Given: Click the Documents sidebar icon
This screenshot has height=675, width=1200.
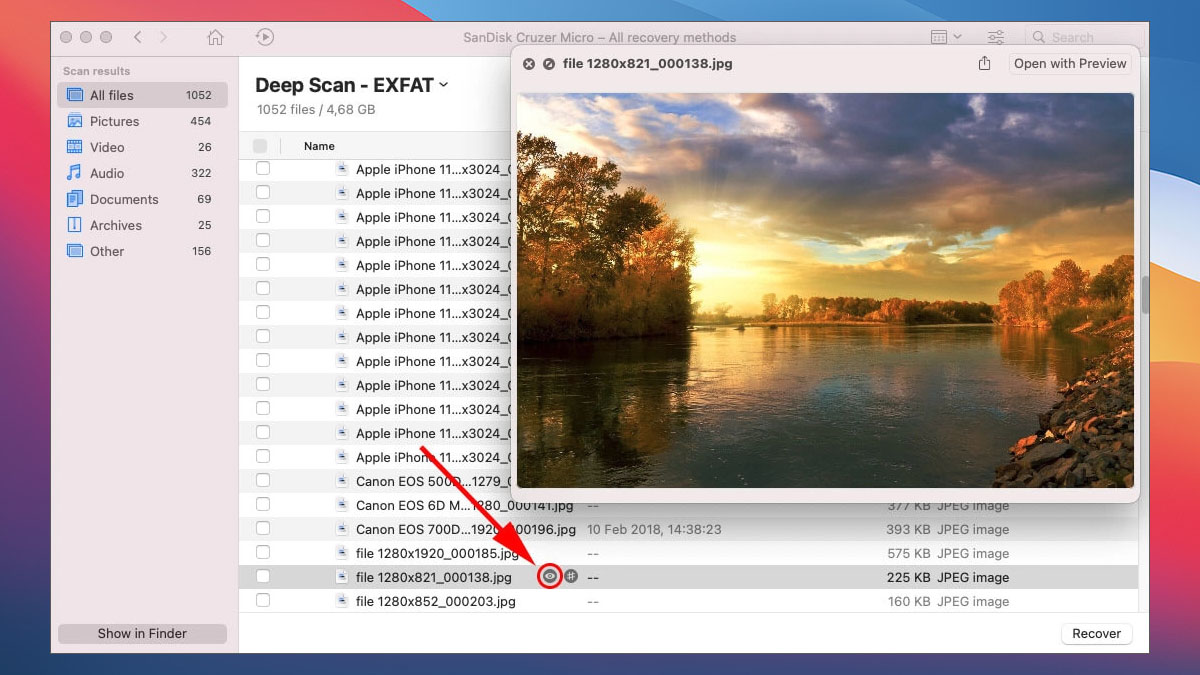Looking at the screenshot, I should coord(74,199).
